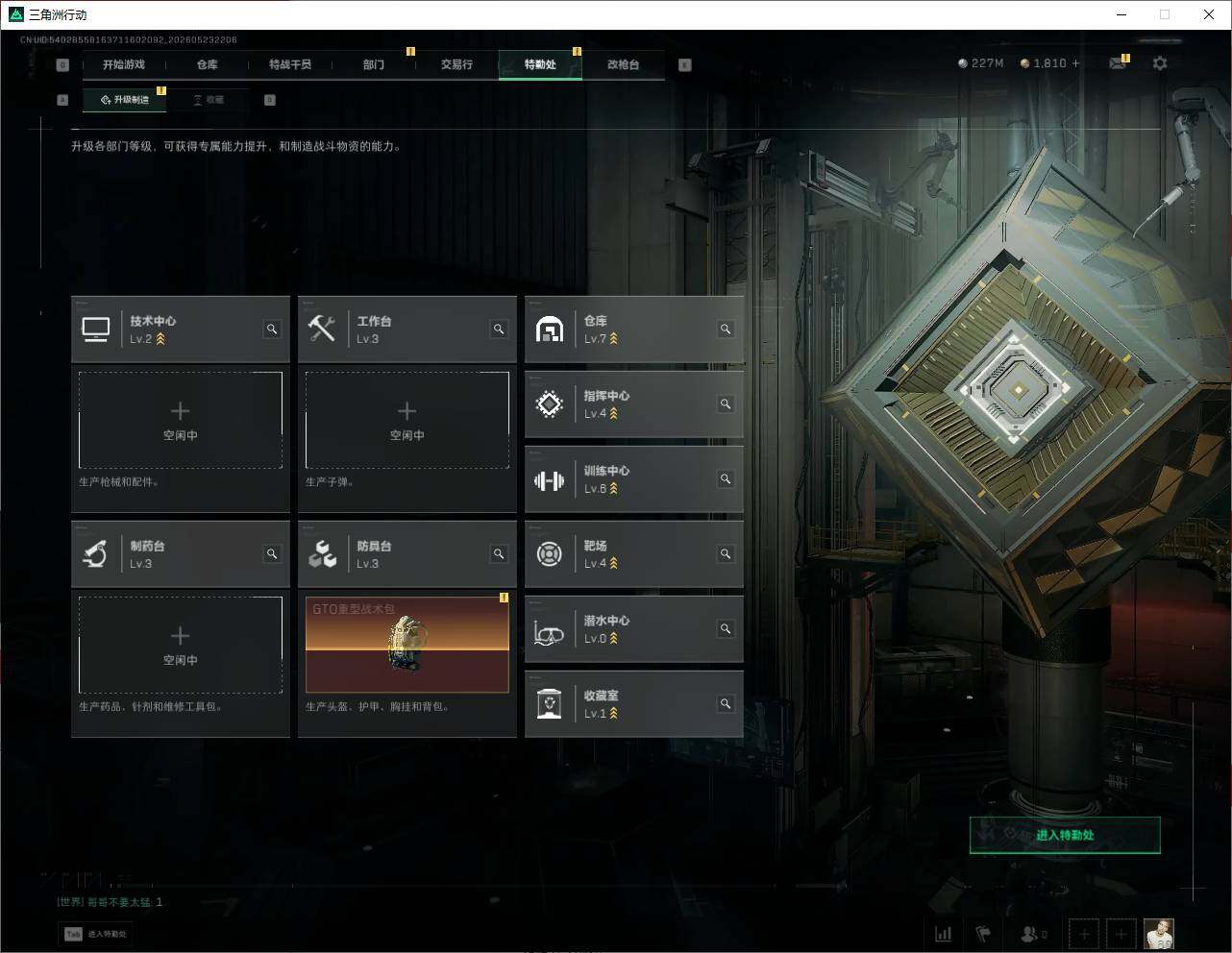The height and width of the screenshot is (953, 1232).
Task: Inspect 潜水中心 using its magnifier icon
Action: coord(726,629)
